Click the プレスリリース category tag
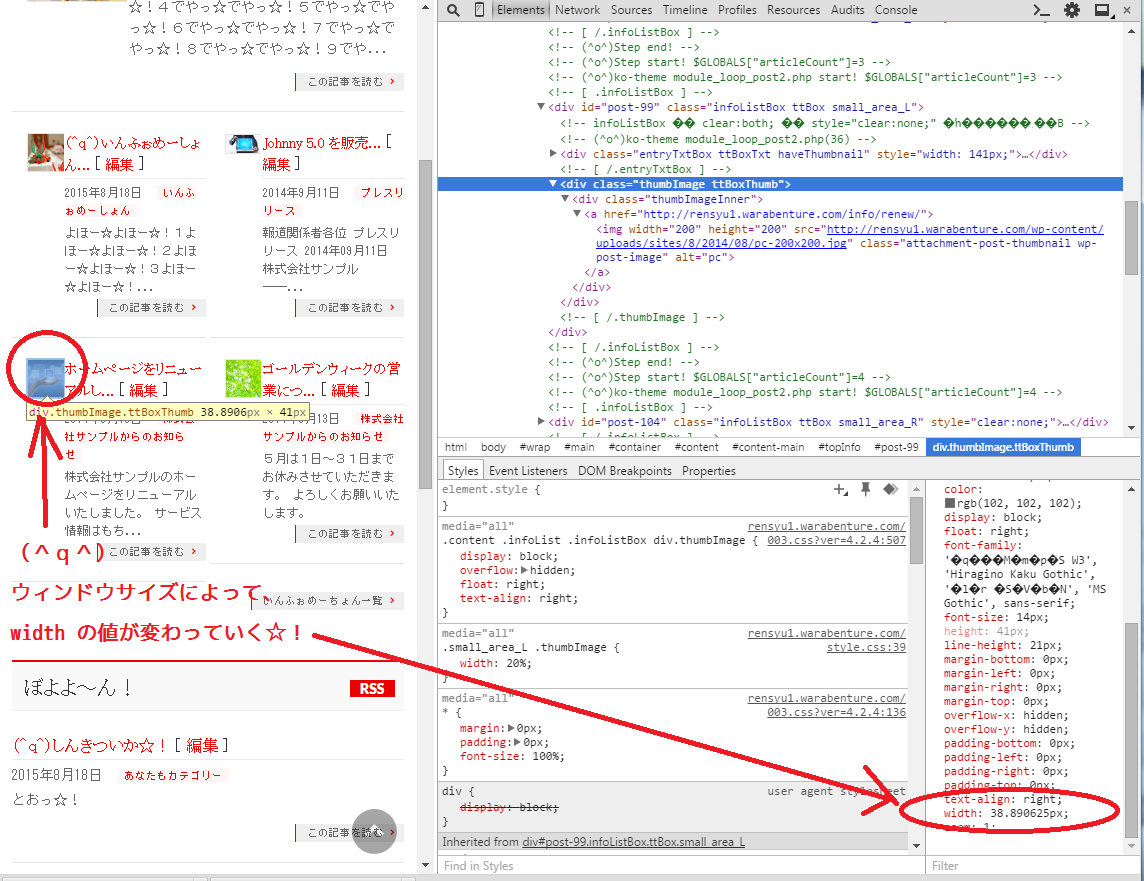This screenshot has width=1144, height=881. pos(333,201)
